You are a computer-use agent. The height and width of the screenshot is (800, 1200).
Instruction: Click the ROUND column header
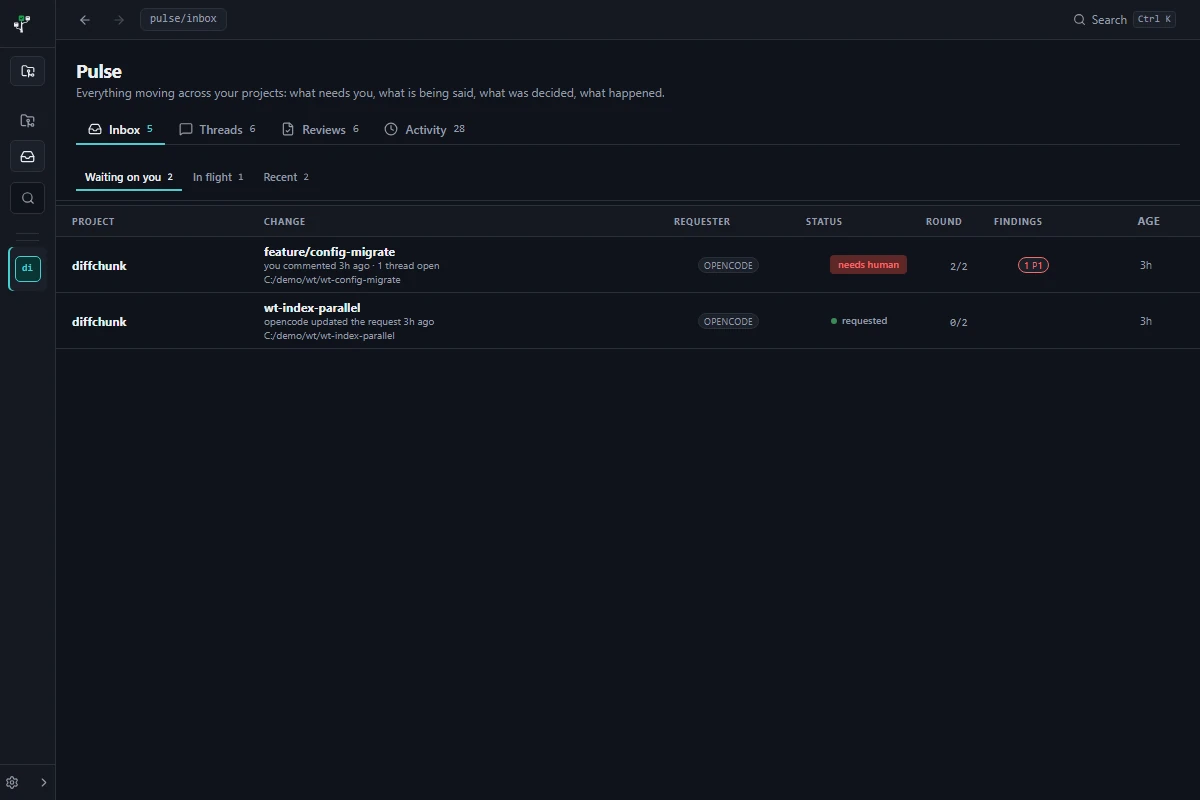pyautogui.click(x=944, y=222)
